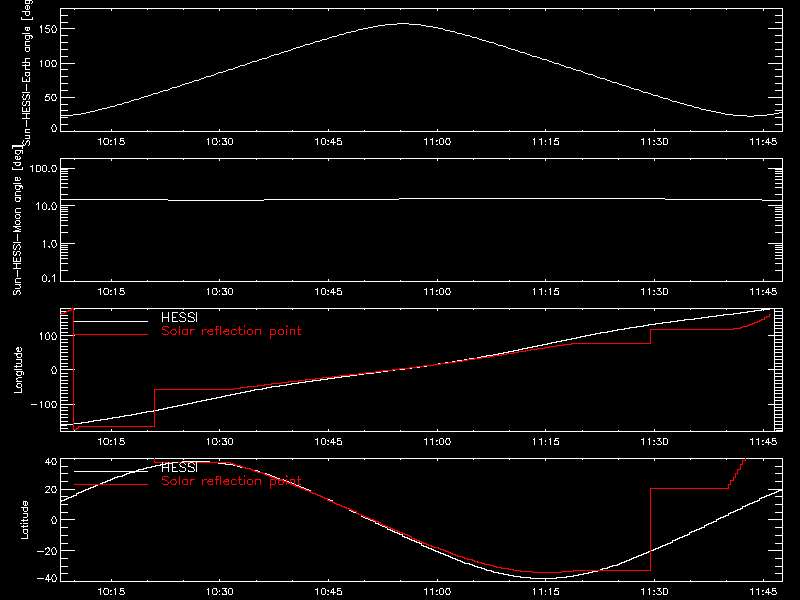
Task: Click the 0.1 tick on Moon angle axis
Action: [49, 278]
